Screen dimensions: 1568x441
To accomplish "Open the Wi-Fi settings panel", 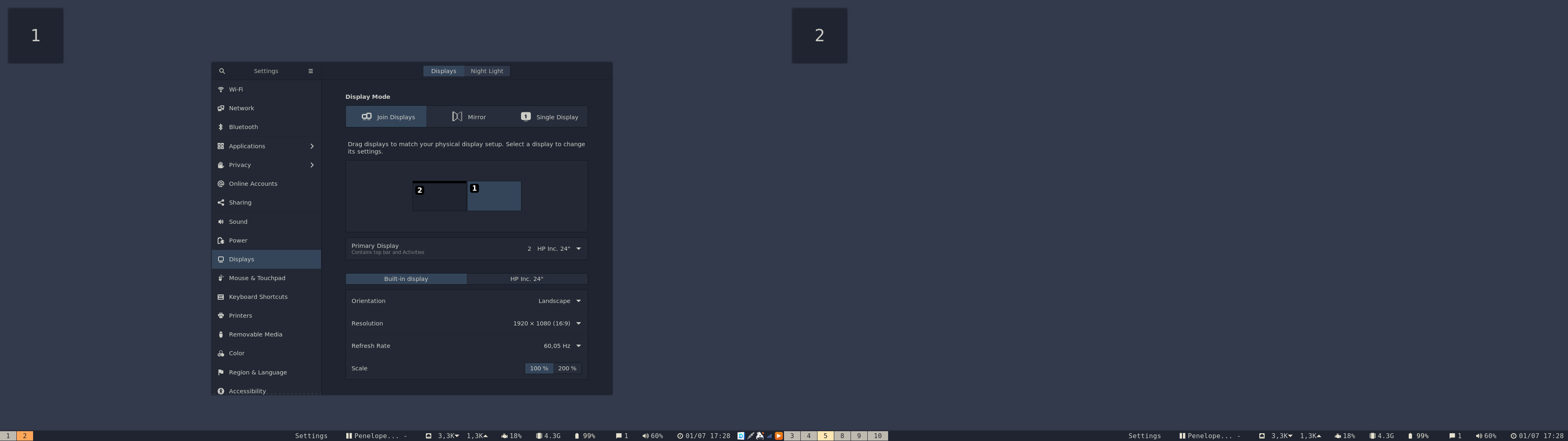I will pyautogui.click(x=236, y=89).
